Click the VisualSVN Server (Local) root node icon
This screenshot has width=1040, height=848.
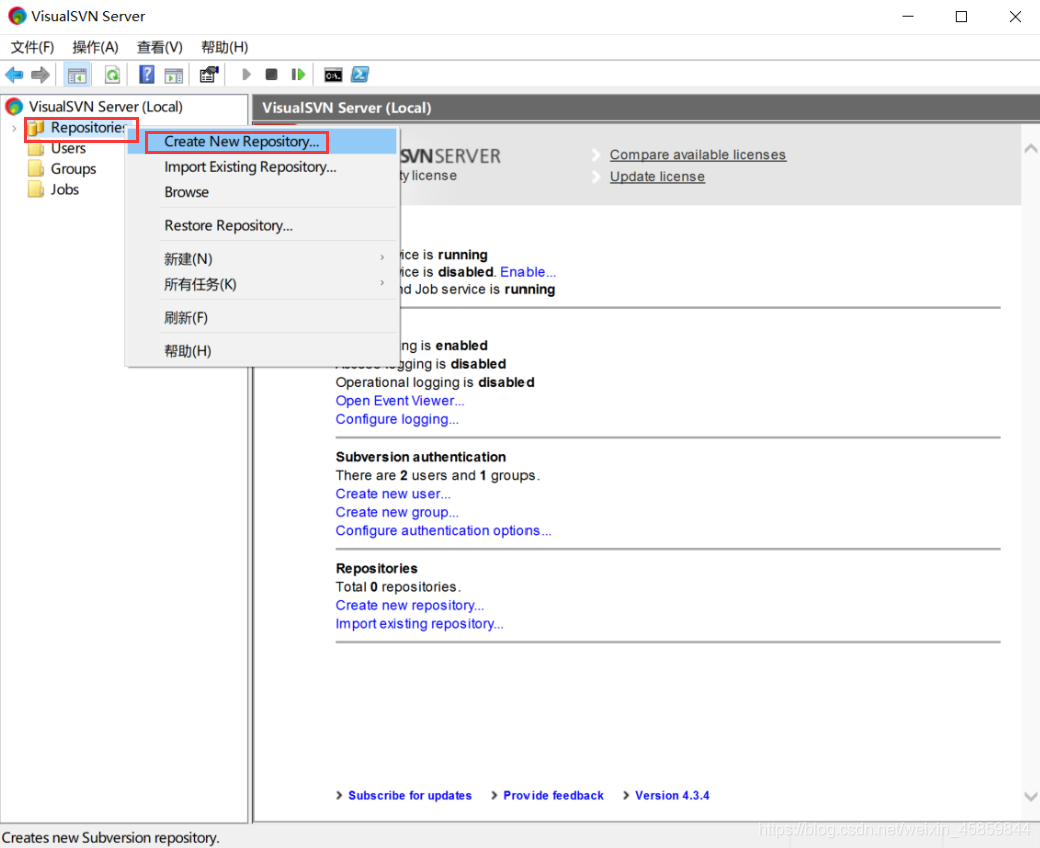click(14, 107)
